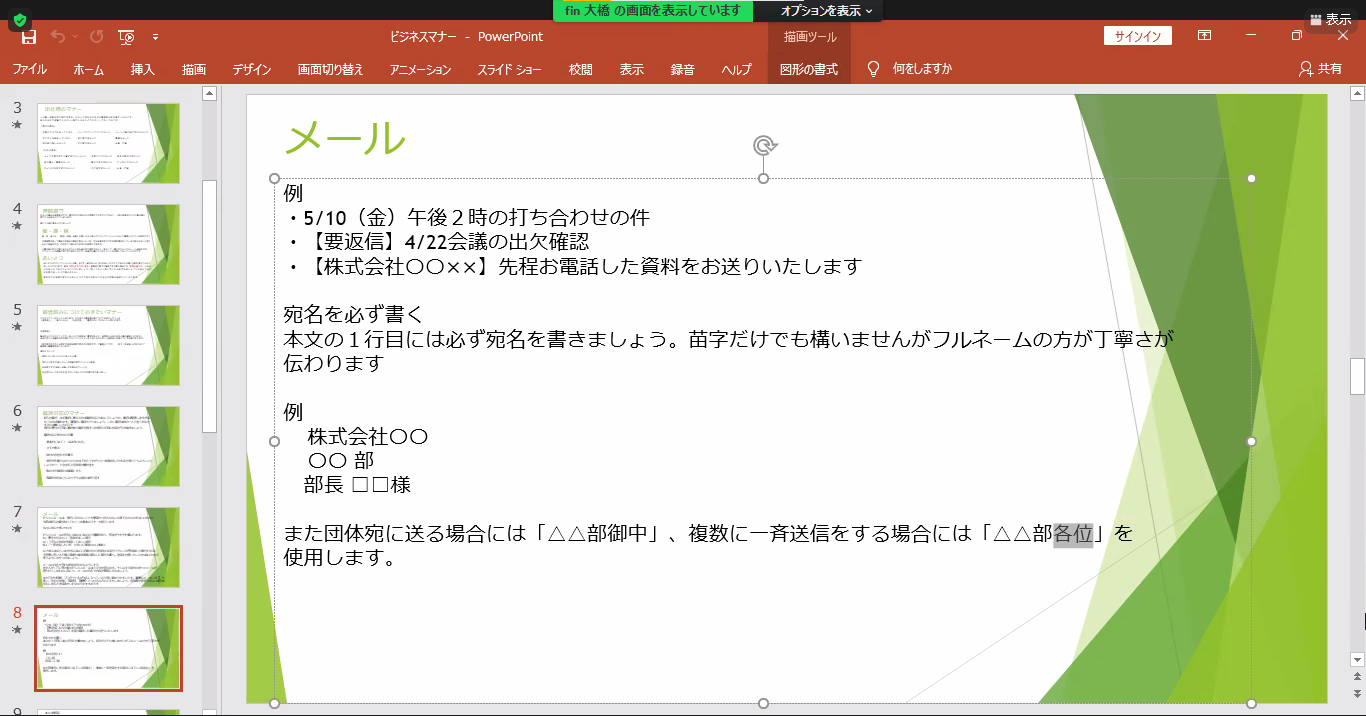
Task: Click the Save icon in quick access toolbar
Action: [29, 37]
